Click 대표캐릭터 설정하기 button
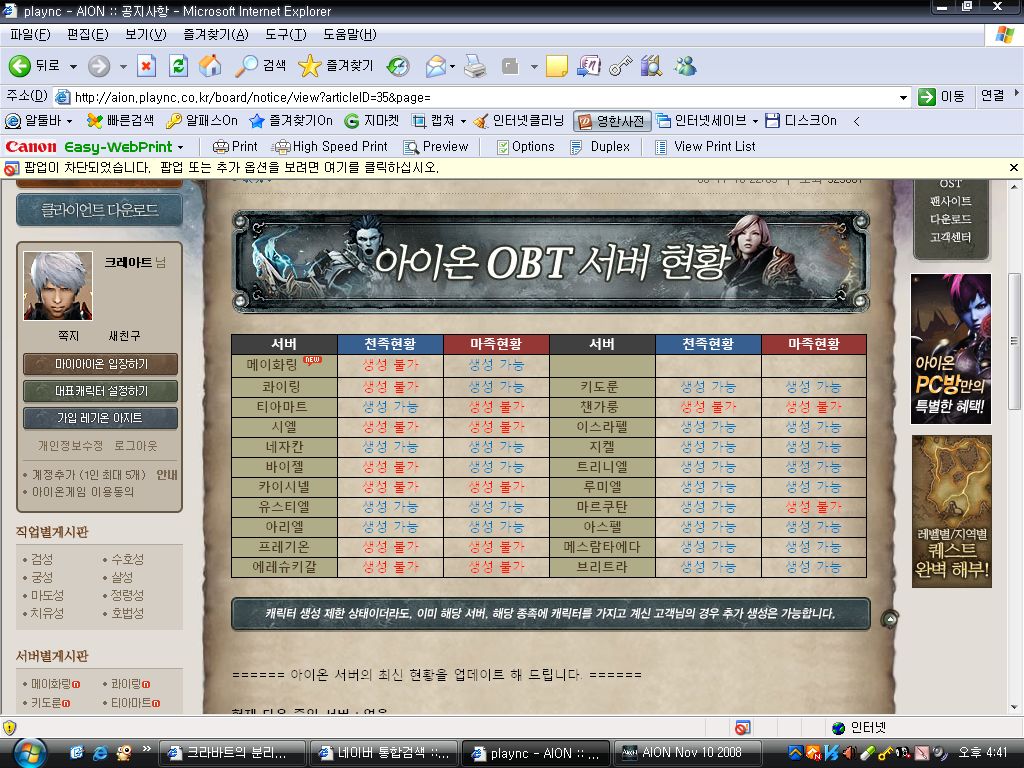Screen dimensions: 1024x768 pos(101,391)
